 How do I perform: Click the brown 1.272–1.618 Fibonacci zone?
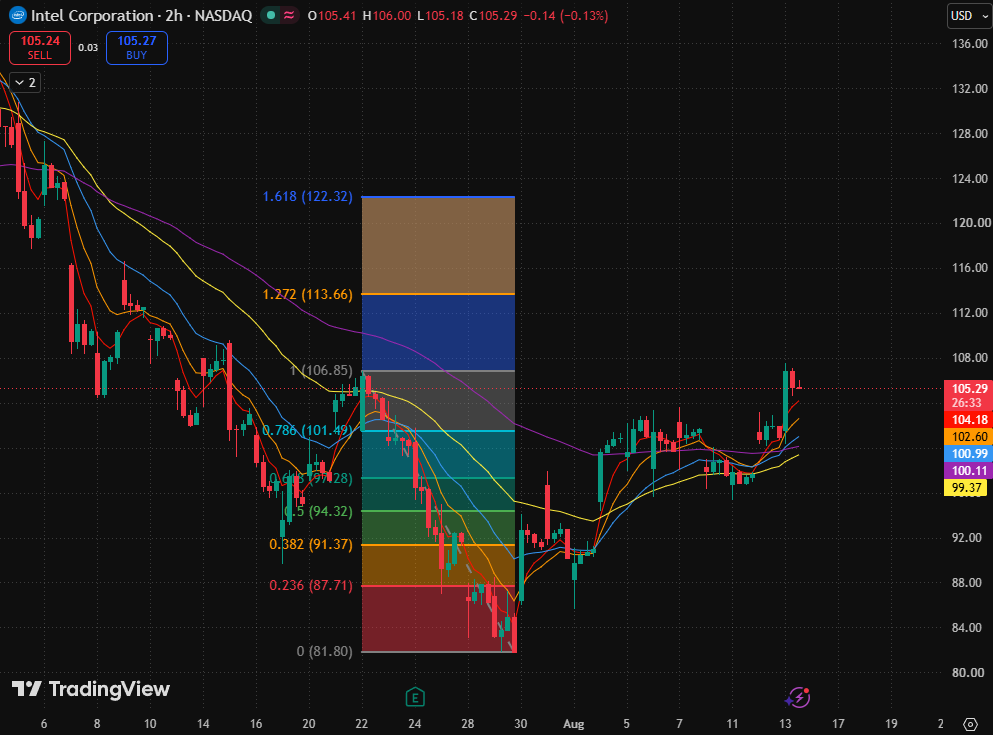[438, 246]
